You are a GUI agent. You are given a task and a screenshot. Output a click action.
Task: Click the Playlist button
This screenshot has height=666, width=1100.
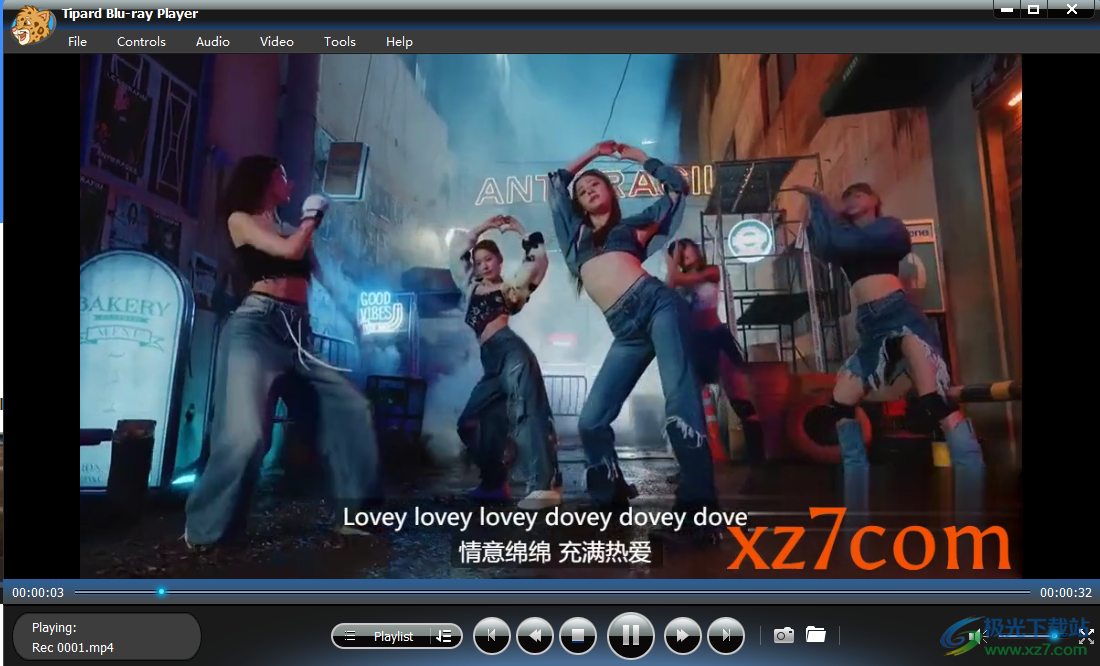click(x=396, y=636)
